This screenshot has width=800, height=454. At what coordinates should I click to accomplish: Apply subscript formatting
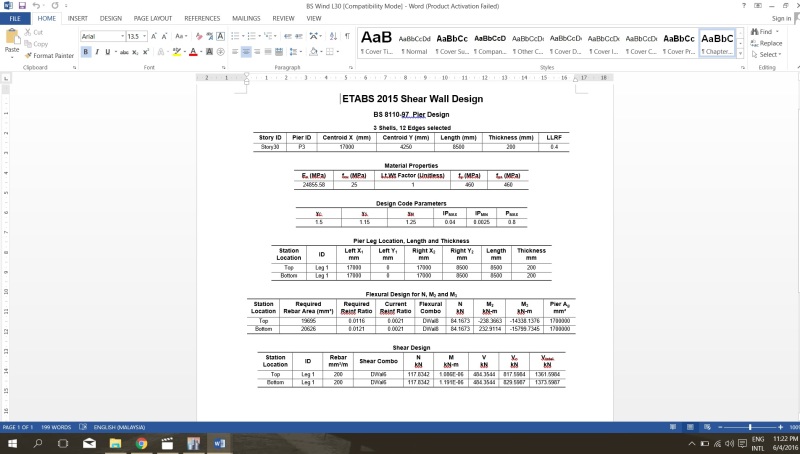(x=135, y=52)
